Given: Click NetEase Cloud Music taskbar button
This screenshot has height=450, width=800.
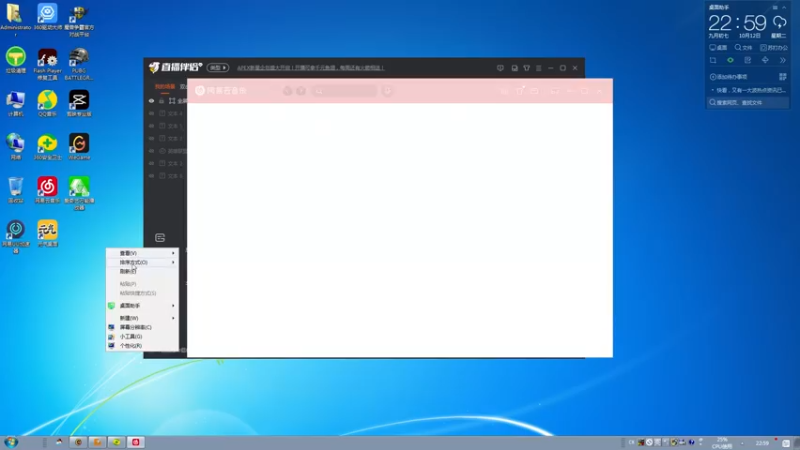Looking at the screenshot, I should pyautogui.click(x=136, y=442).
